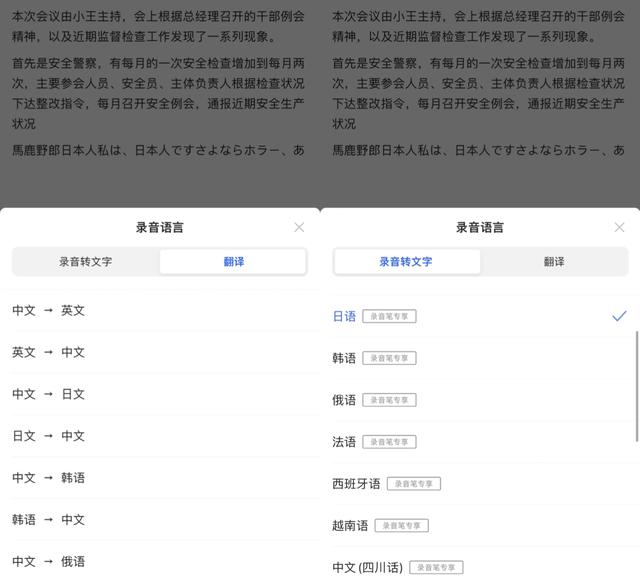Click paragraph starting 首先是安全警察 in left pane
The image size is (640, 577).
pos(158,93)
